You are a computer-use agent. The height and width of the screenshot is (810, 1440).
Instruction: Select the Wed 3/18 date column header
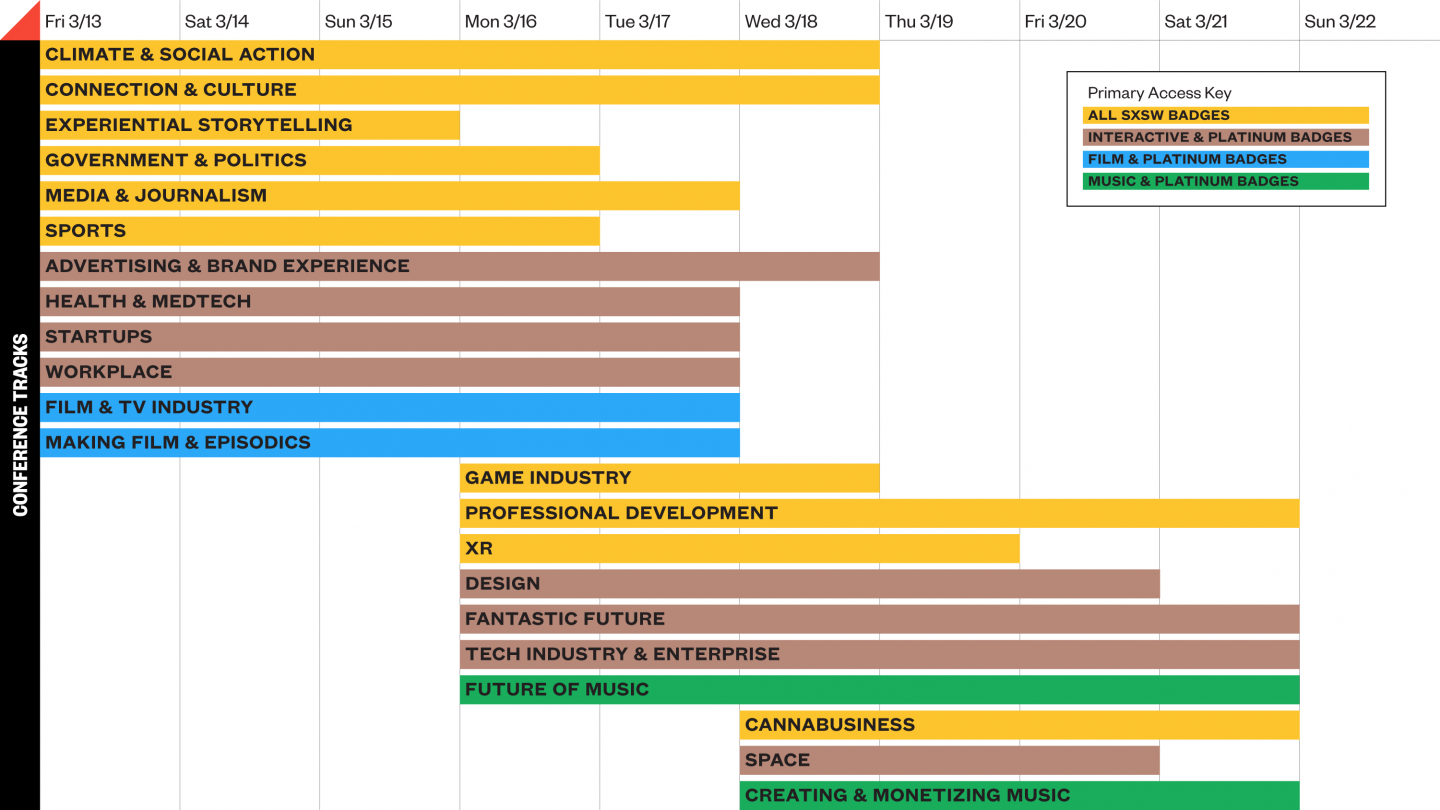(782, 21)
